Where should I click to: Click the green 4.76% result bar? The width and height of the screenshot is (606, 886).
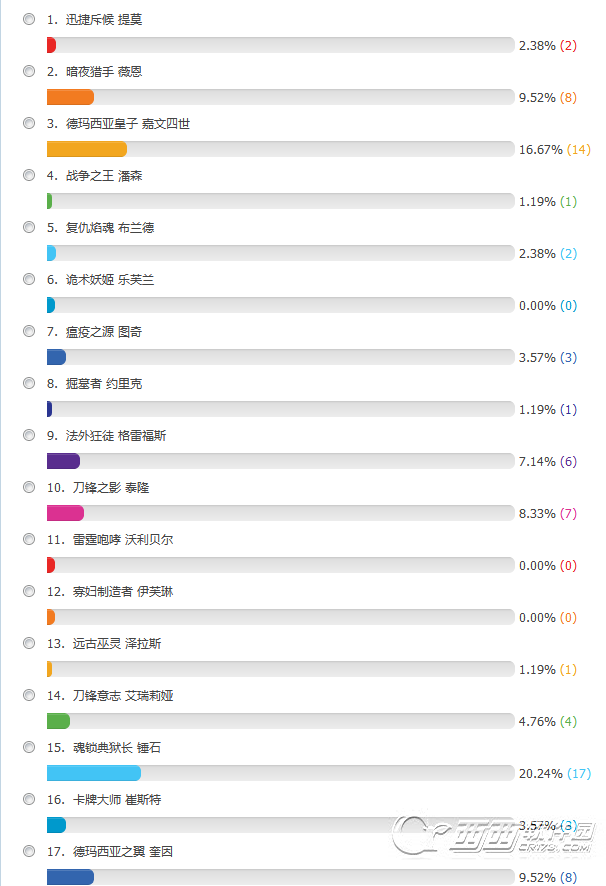(58, 721)
